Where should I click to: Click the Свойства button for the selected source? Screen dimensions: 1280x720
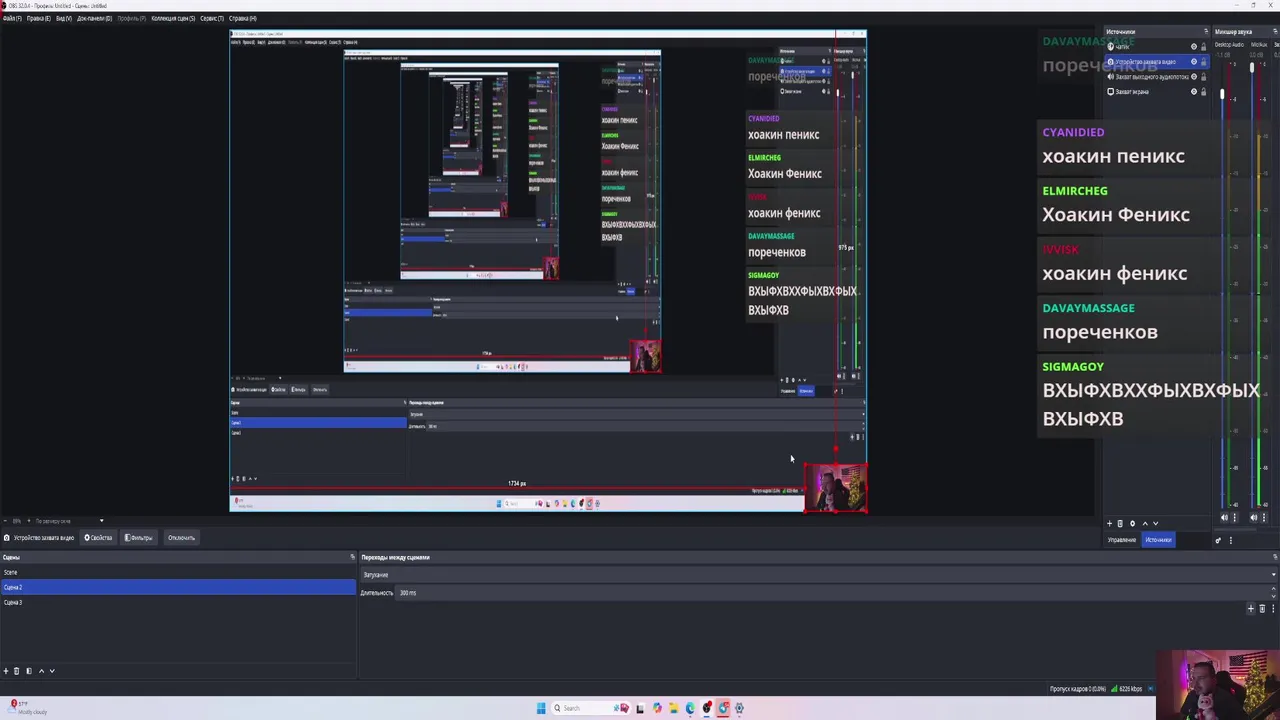click(98, 538)
